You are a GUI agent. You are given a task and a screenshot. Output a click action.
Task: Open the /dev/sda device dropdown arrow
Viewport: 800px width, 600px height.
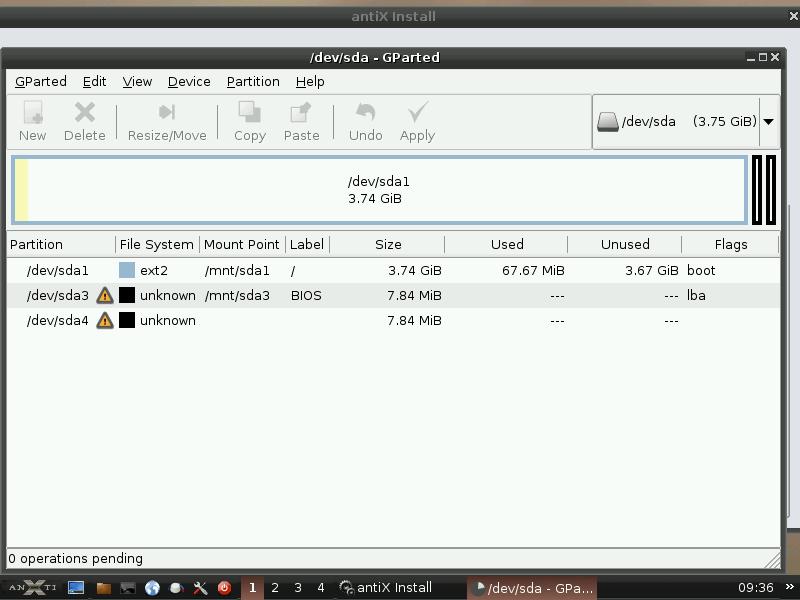pyautogui.click(x=769, y=122)
